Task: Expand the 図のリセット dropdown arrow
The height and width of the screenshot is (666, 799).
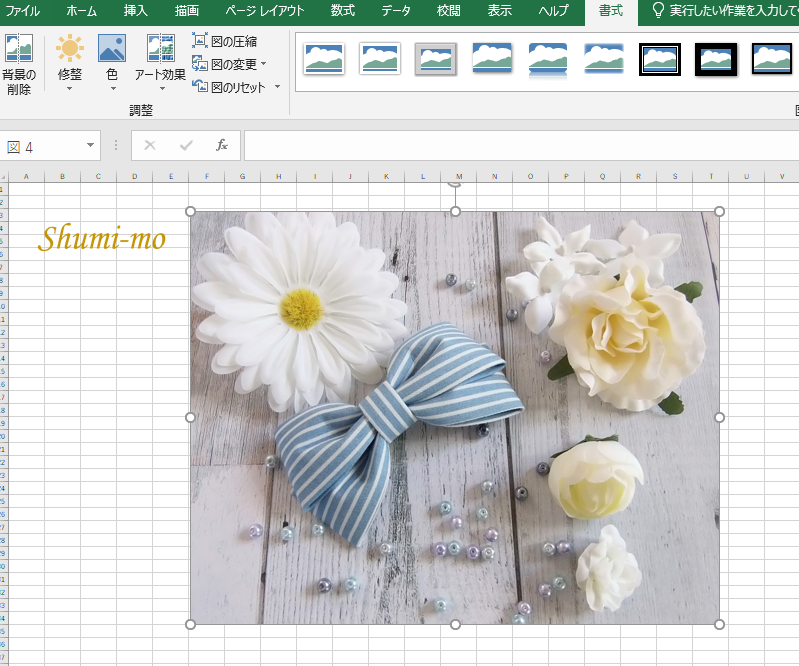Action: tap(278, 87)
